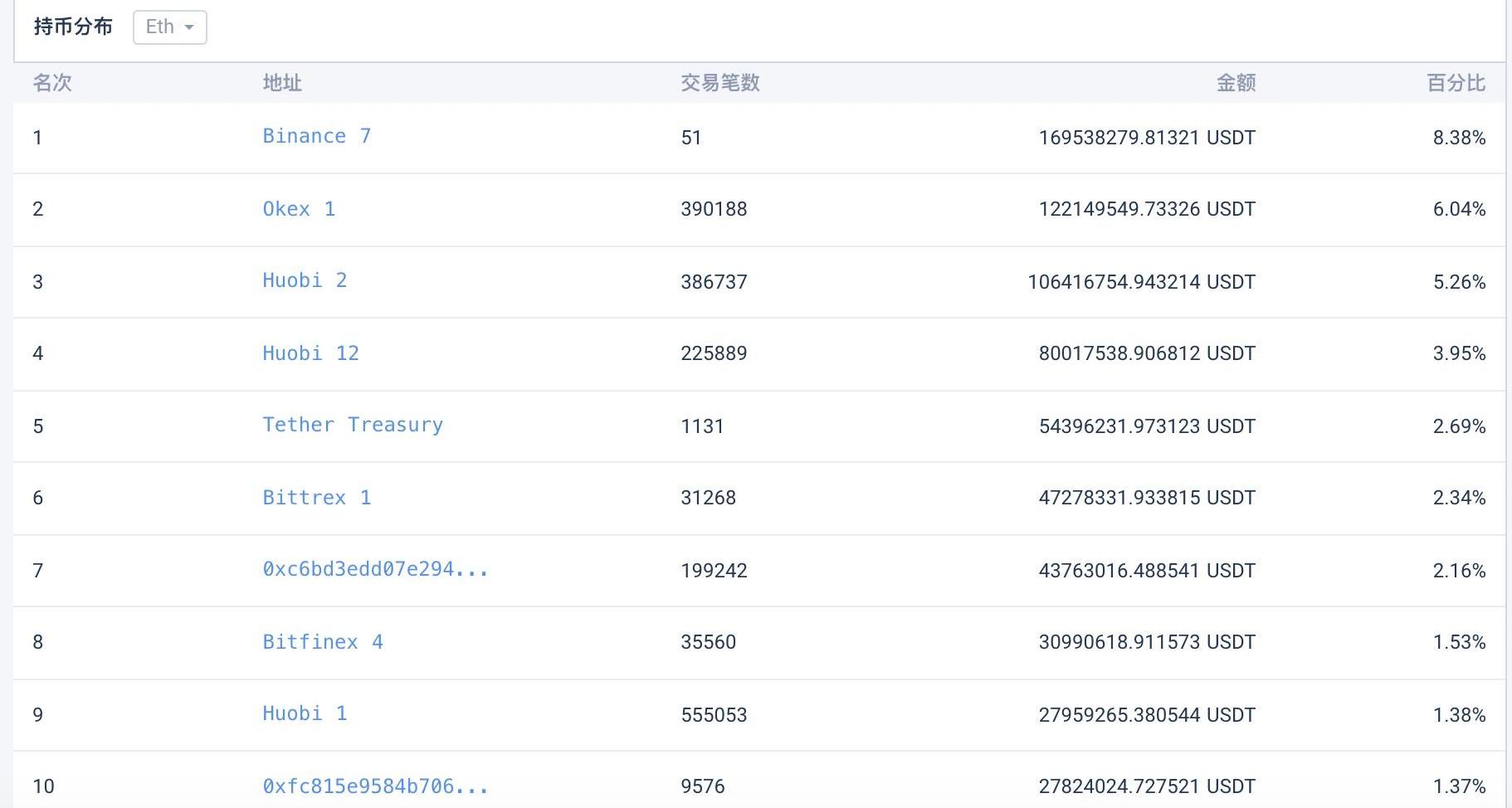Open the Binance 7 address link
Viewport: 1512px width, 808px height.
click(x=316, y=136)
